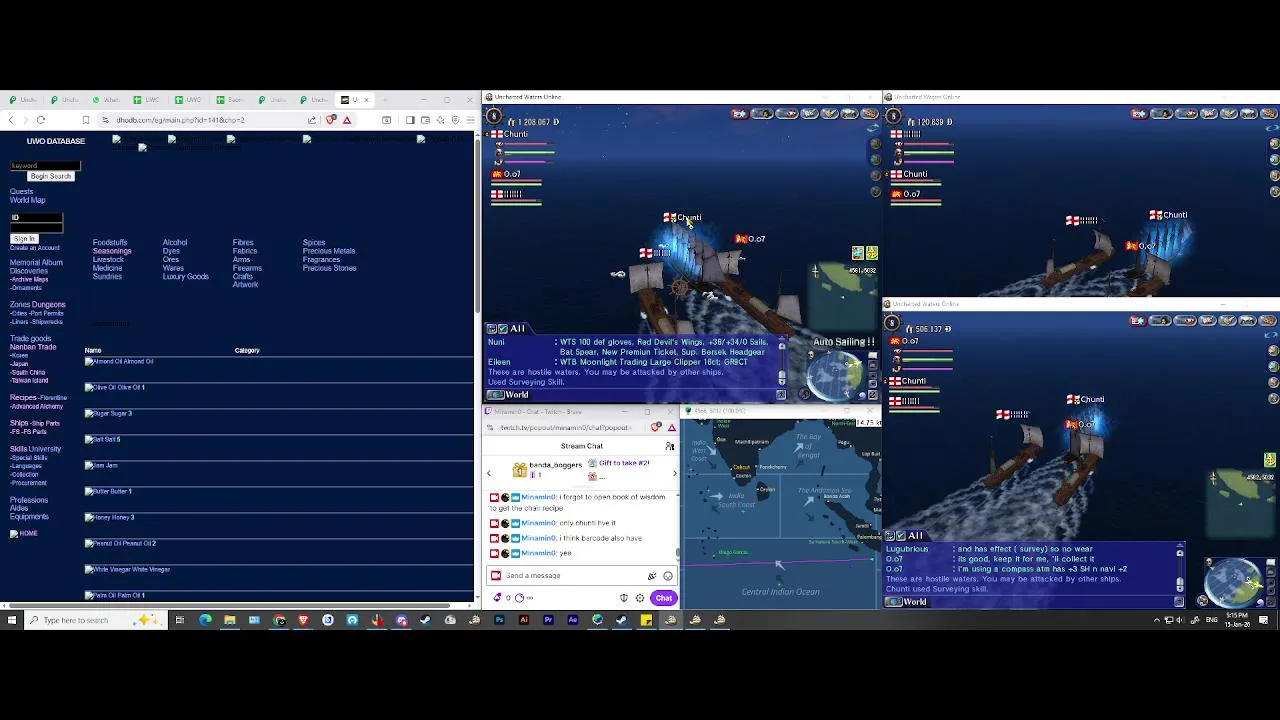Toggle the browser sidebar panel icon

tap(410, 120)
